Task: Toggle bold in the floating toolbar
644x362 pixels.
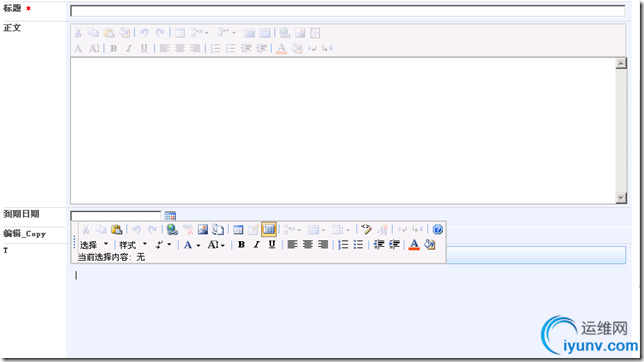Action: pos(242,244)
